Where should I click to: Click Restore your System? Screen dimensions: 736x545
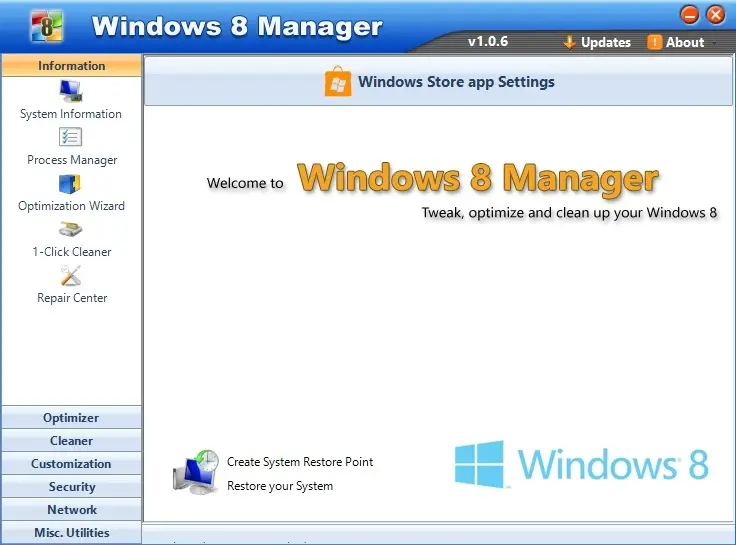click(x=280, y=486)
